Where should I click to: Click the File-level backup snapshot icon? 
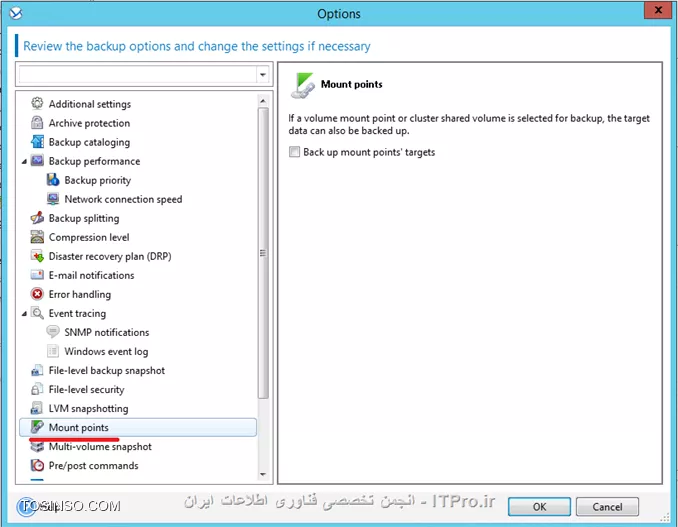pos(37,370)
